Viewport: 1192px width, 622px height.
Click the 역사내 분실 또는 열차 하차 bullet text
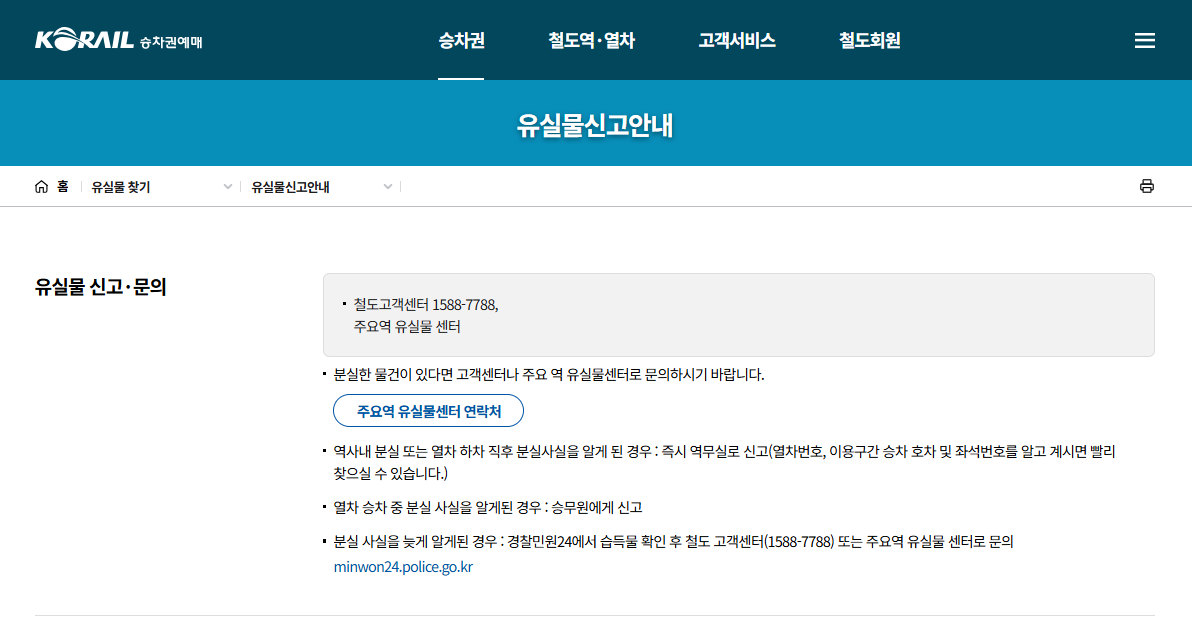724,462
